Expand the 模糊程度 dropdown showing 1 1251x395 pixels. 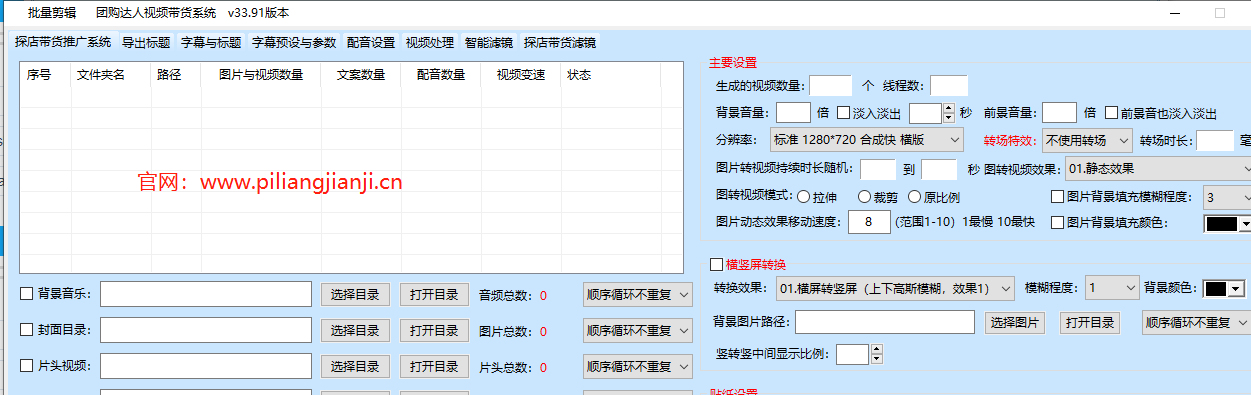[x=1111, y=288]
